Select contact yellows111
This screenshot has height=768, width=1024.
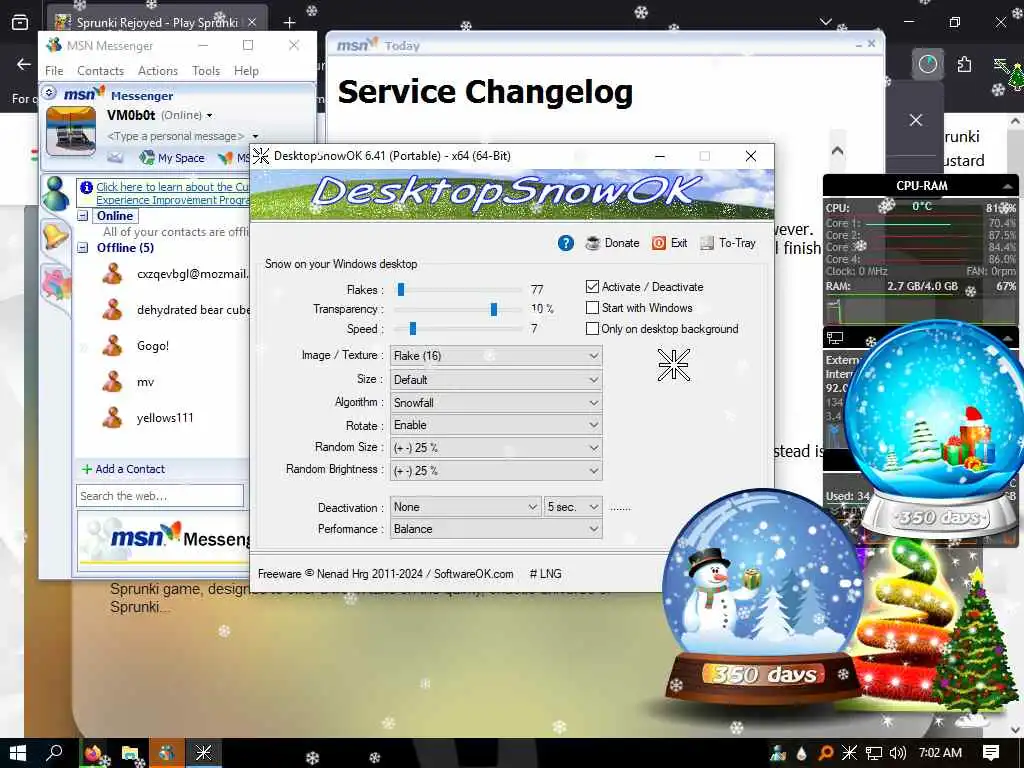click(148, 418)
